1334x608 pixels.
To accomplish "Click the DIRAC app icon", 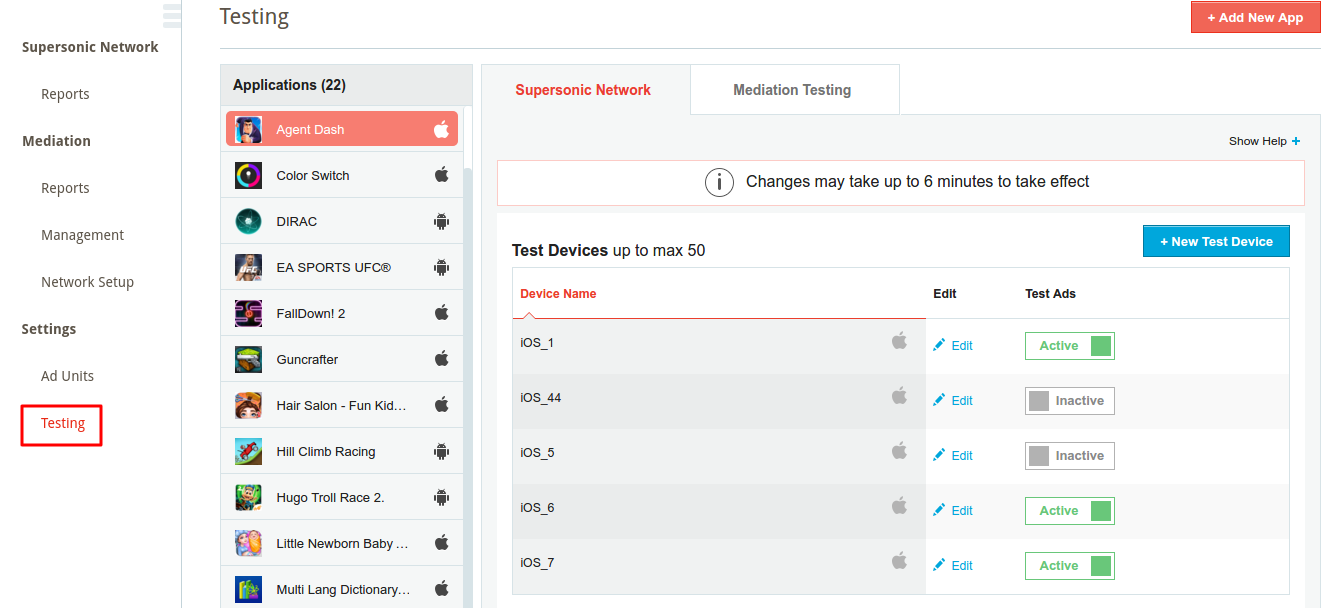I will click(x=249, y=222).
